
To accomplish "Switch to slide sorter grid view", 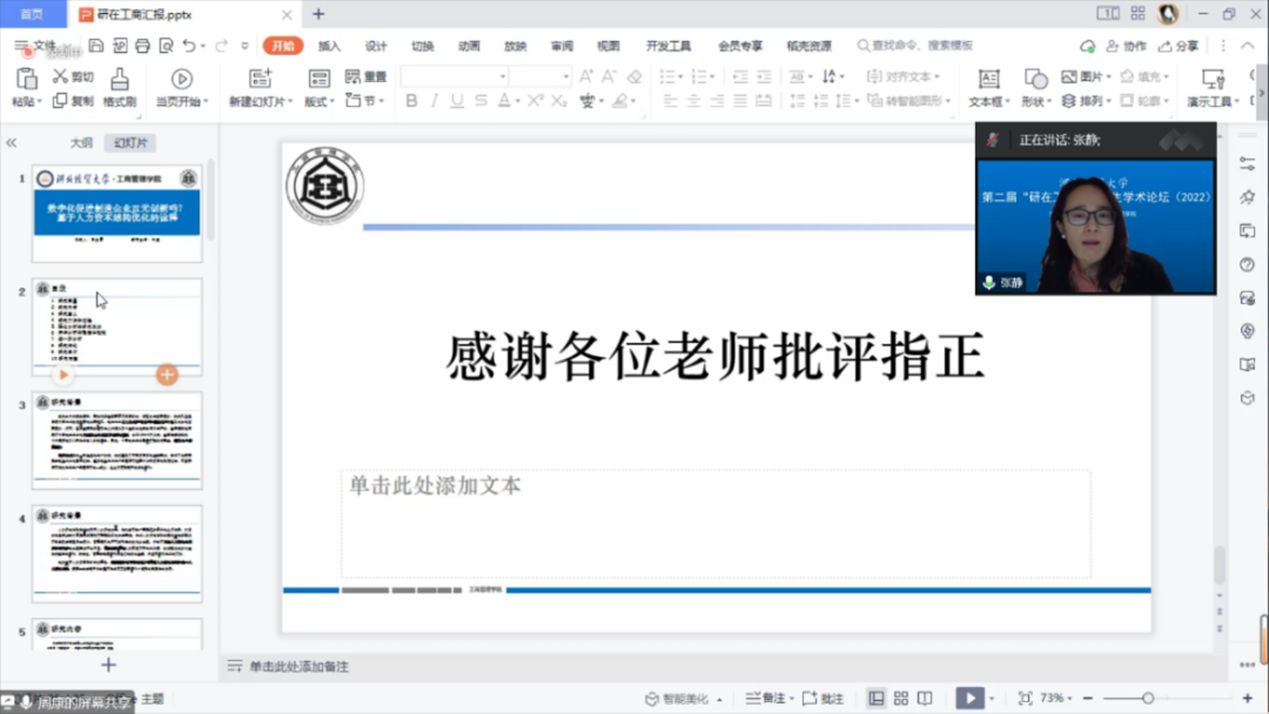I will [901, 698].
